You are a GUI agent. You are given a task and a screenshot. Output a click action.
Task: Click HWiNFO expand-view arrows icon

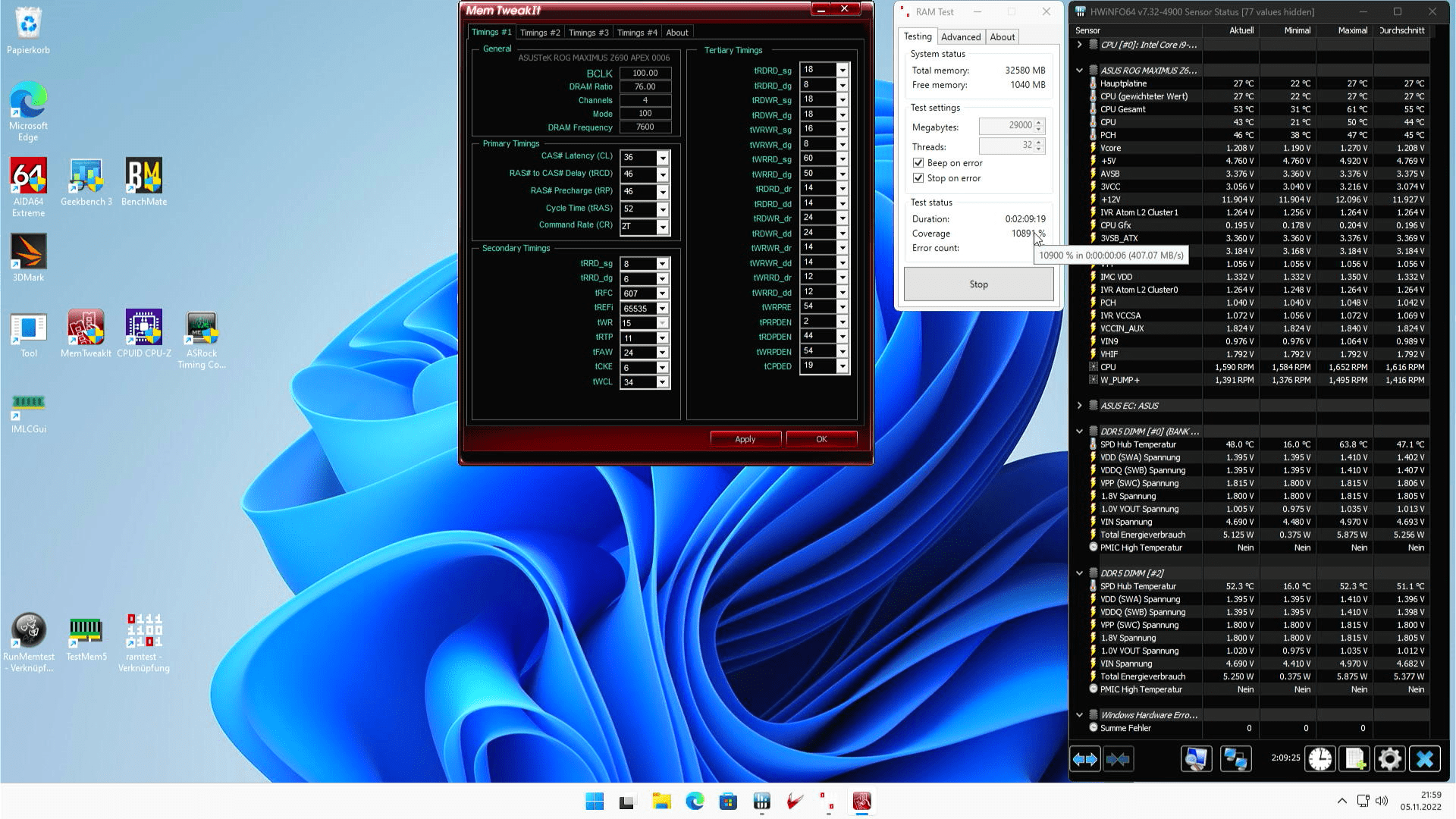coord(1085,758)
